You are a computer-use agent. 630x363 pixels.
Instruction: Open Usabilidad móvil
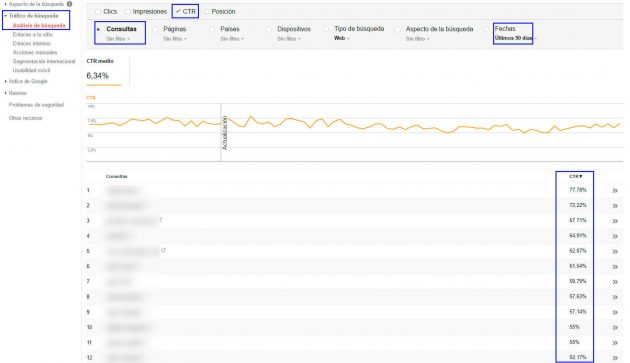(31, 70)
